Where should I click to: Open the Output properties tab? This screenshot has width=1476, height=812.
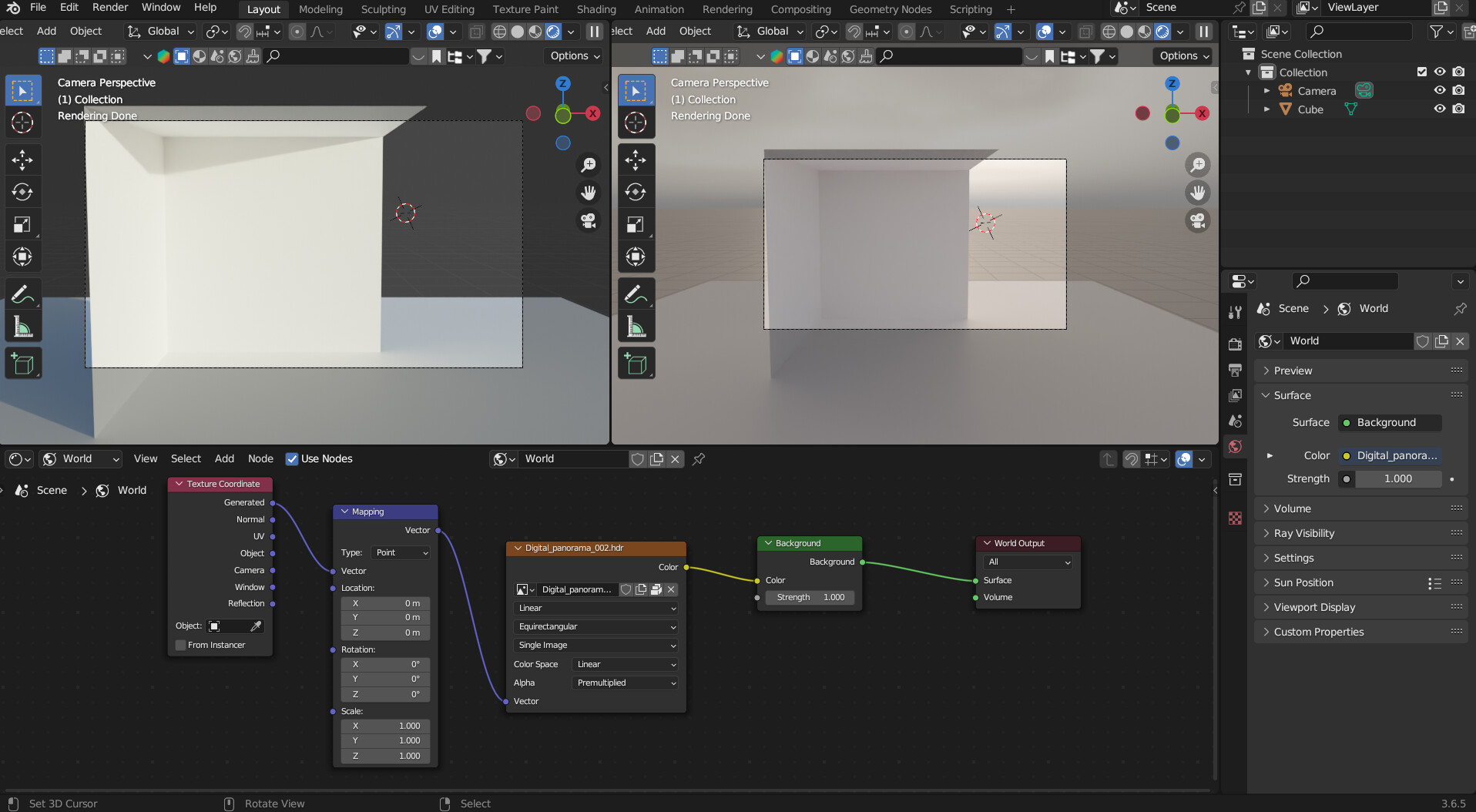(x=1235, y=370)
